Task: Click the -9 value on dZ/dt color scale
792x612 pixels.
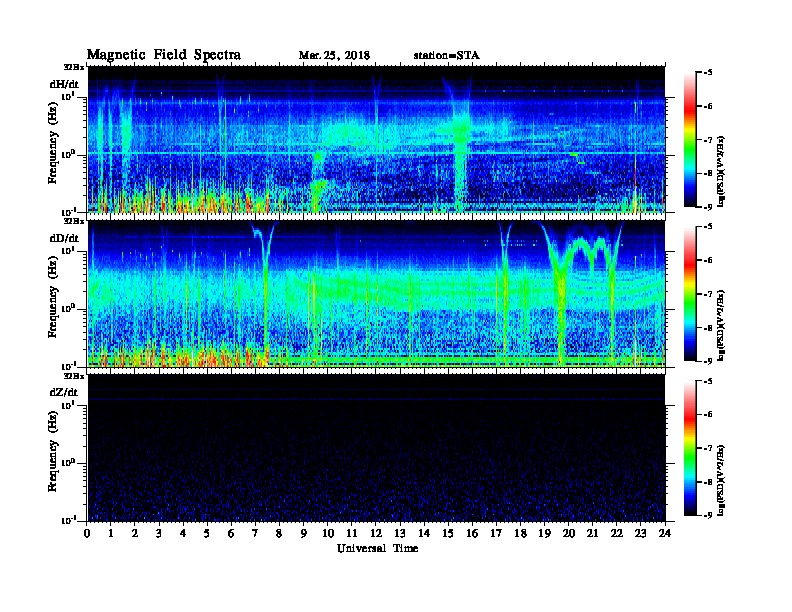Action: (708, 515)
